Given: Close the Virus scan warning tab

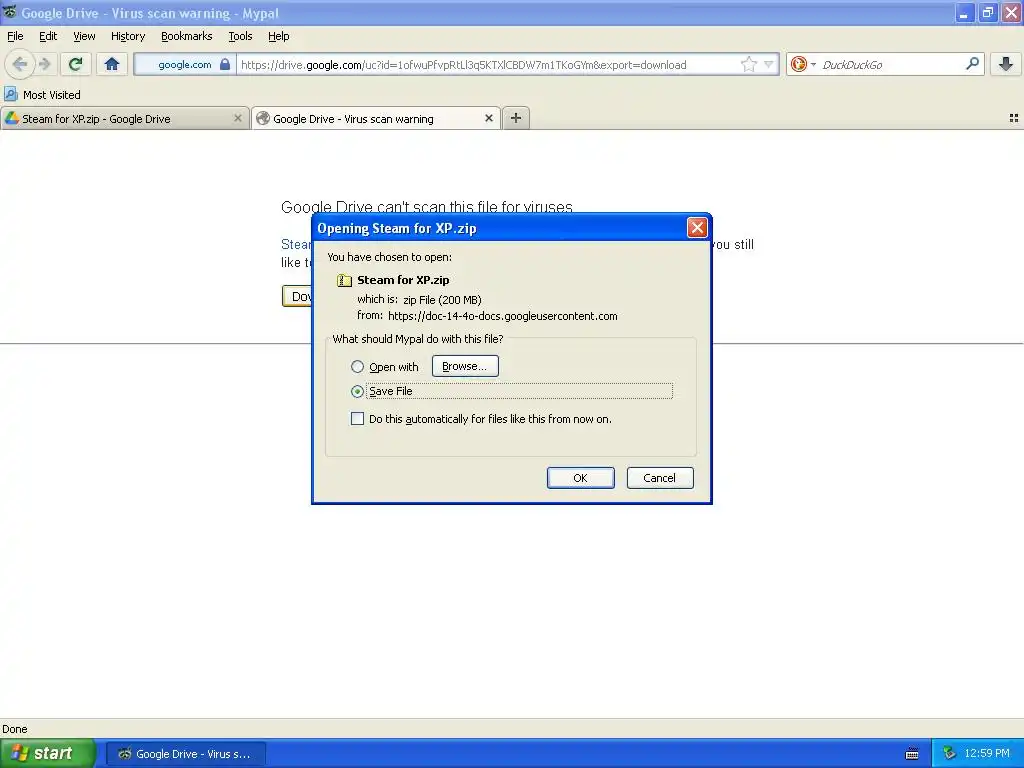Looking at the screenshot, I should pyautogui.click(x=488, y=118).
